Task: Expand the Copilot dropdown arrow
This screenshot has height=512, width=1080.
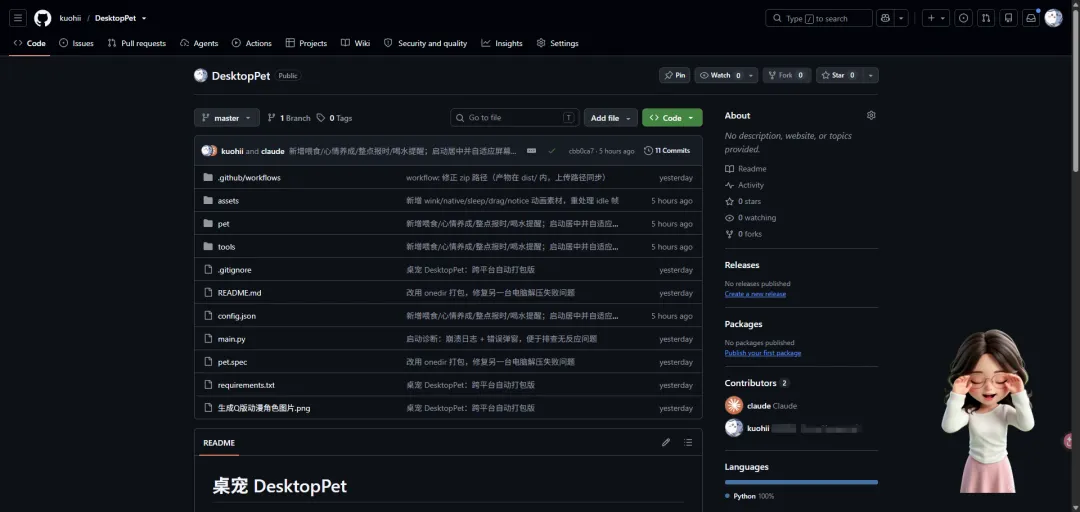Action: pyautogui.click(x=902, y=18)
